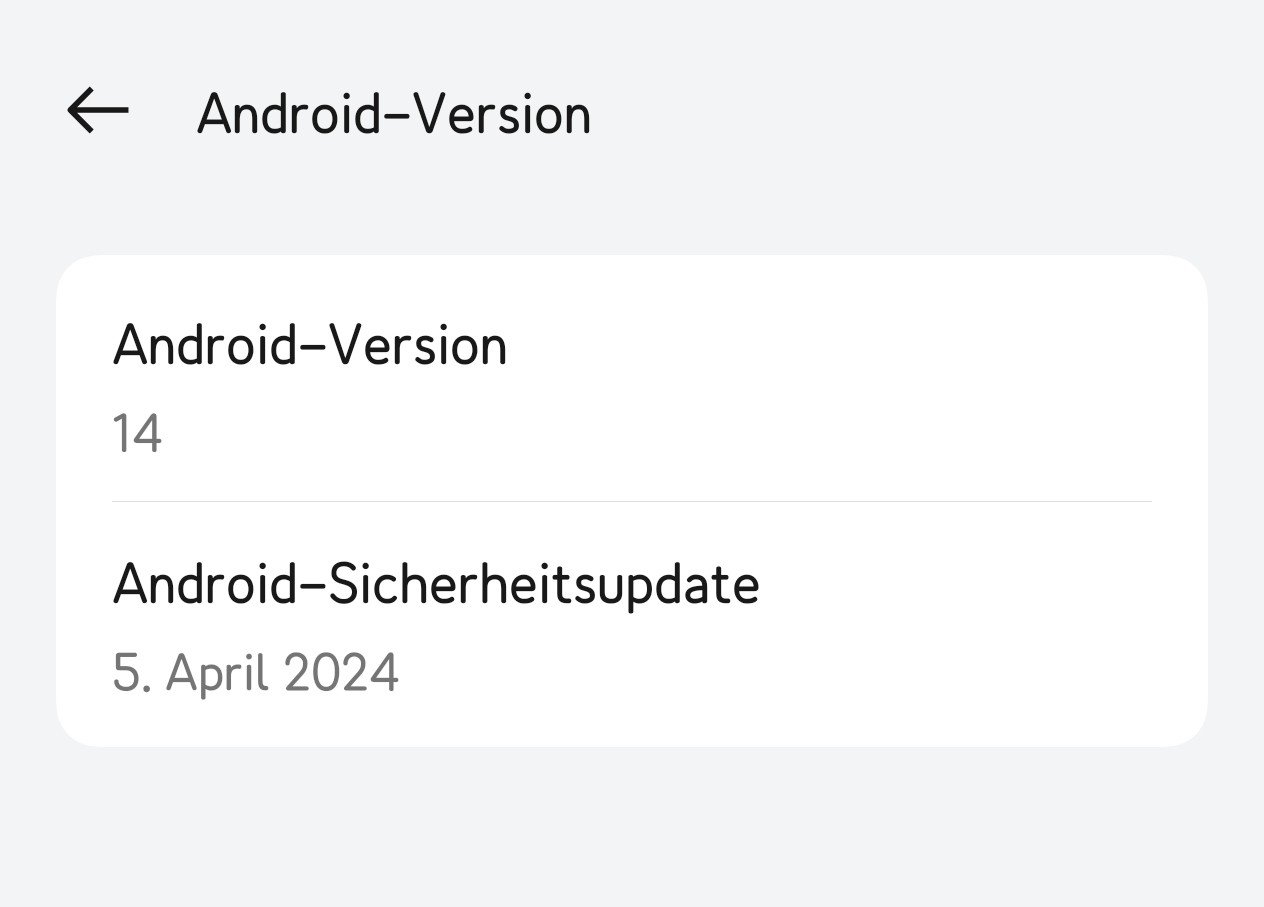Open the Android-Version entry in the card
Viewport: 1264px width, 907px height.
coord(632,379)
